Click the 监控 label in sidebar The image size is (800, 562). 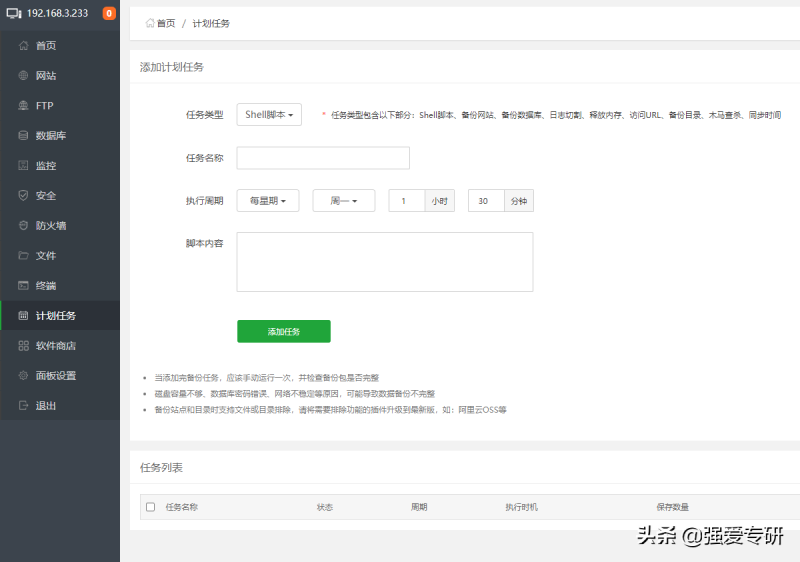click(x=46, y=166)
